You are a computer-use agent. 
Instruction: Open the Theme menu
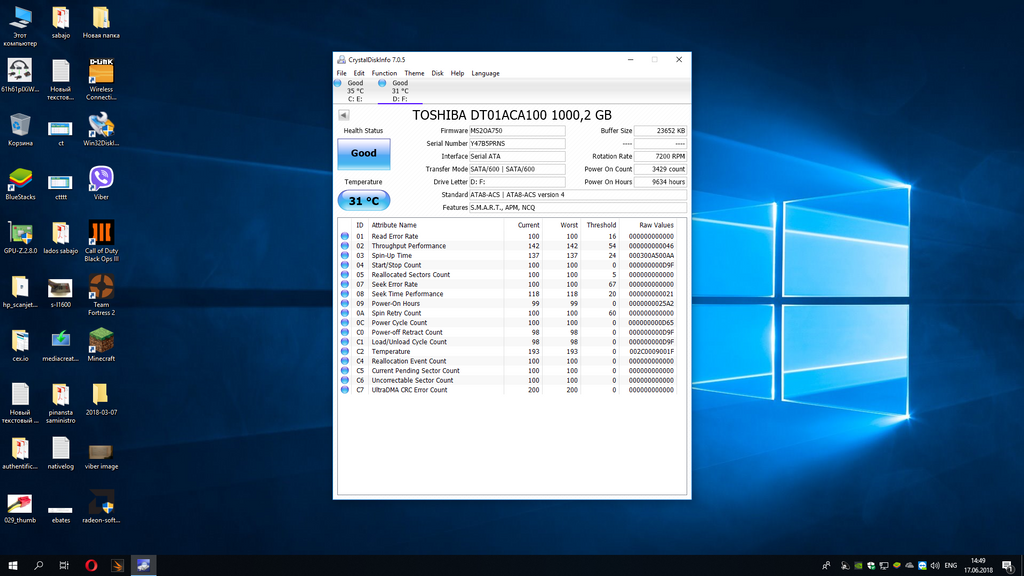(x=414, y=73)
